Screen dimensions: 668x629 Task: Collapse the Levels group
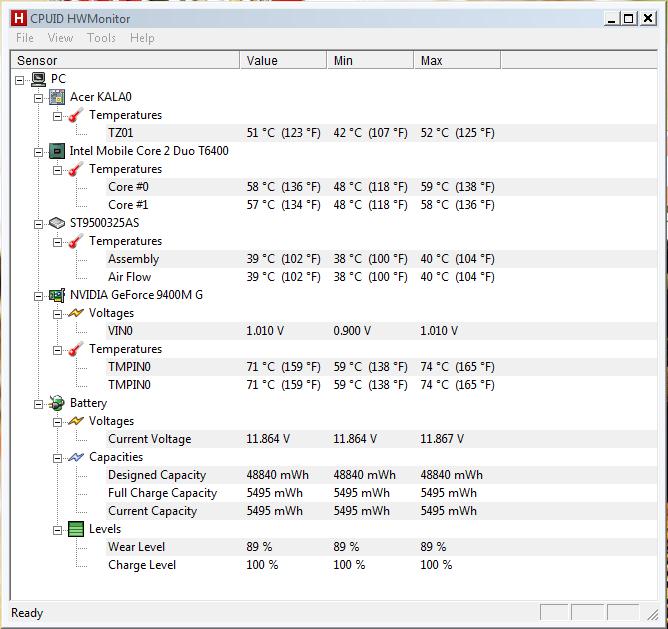click(57, 531)
